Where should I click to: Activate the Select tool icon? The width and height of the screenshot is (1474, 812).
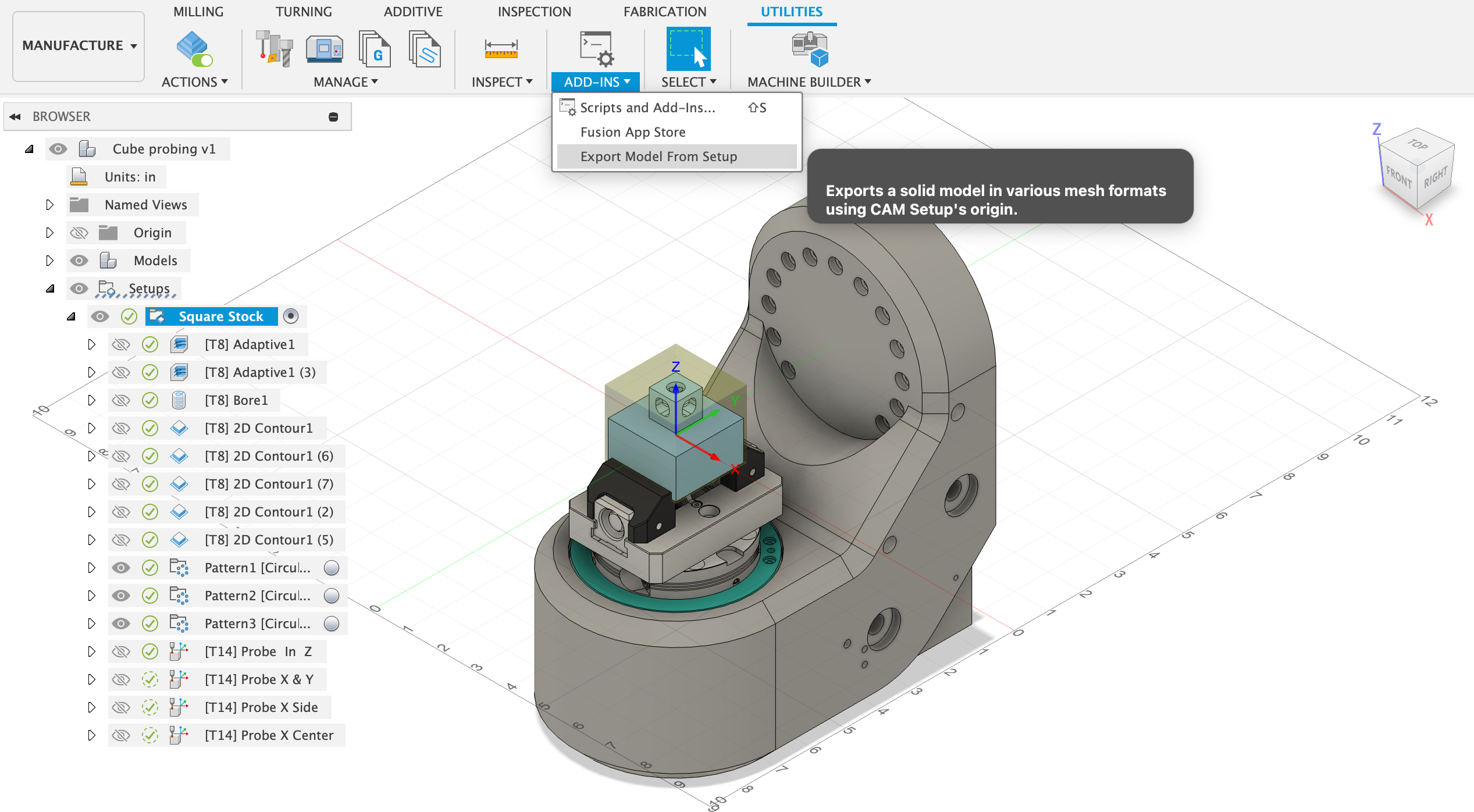pos(688,48)
